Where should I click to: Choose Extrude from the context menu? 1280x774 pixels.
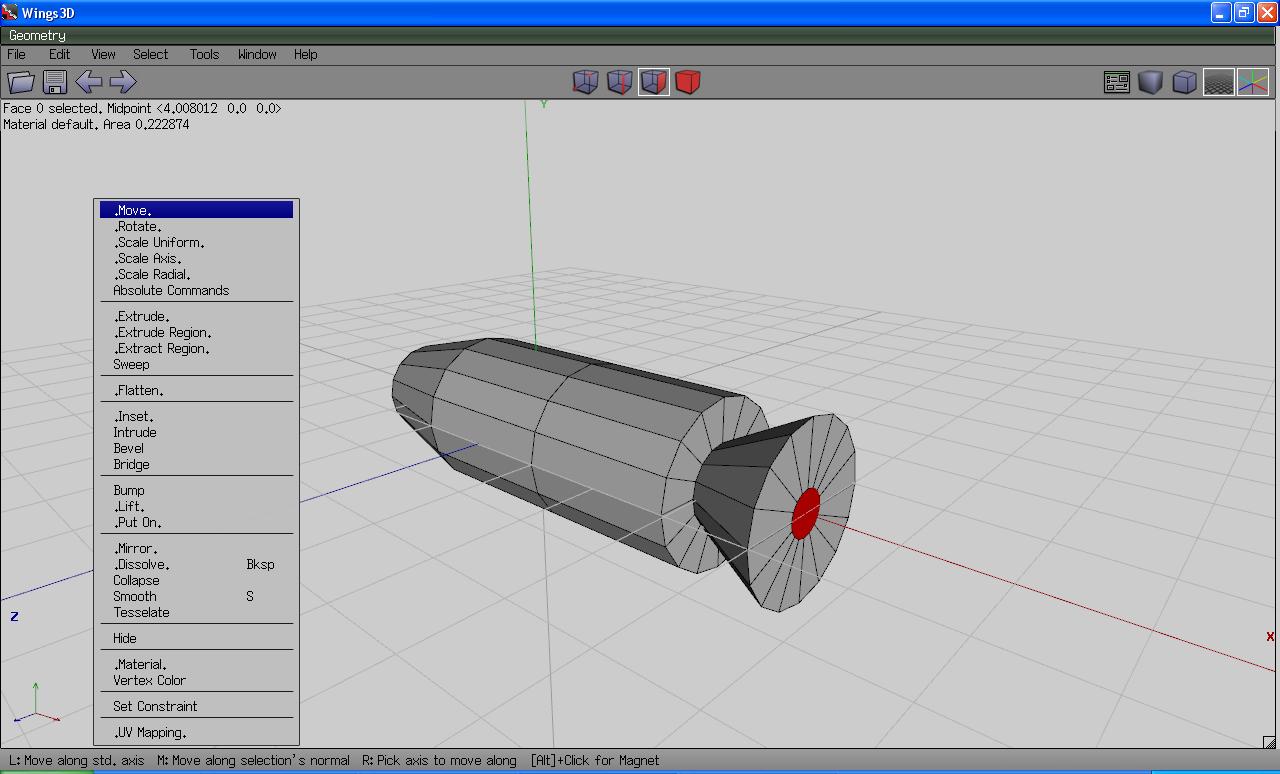coord(142,316)
